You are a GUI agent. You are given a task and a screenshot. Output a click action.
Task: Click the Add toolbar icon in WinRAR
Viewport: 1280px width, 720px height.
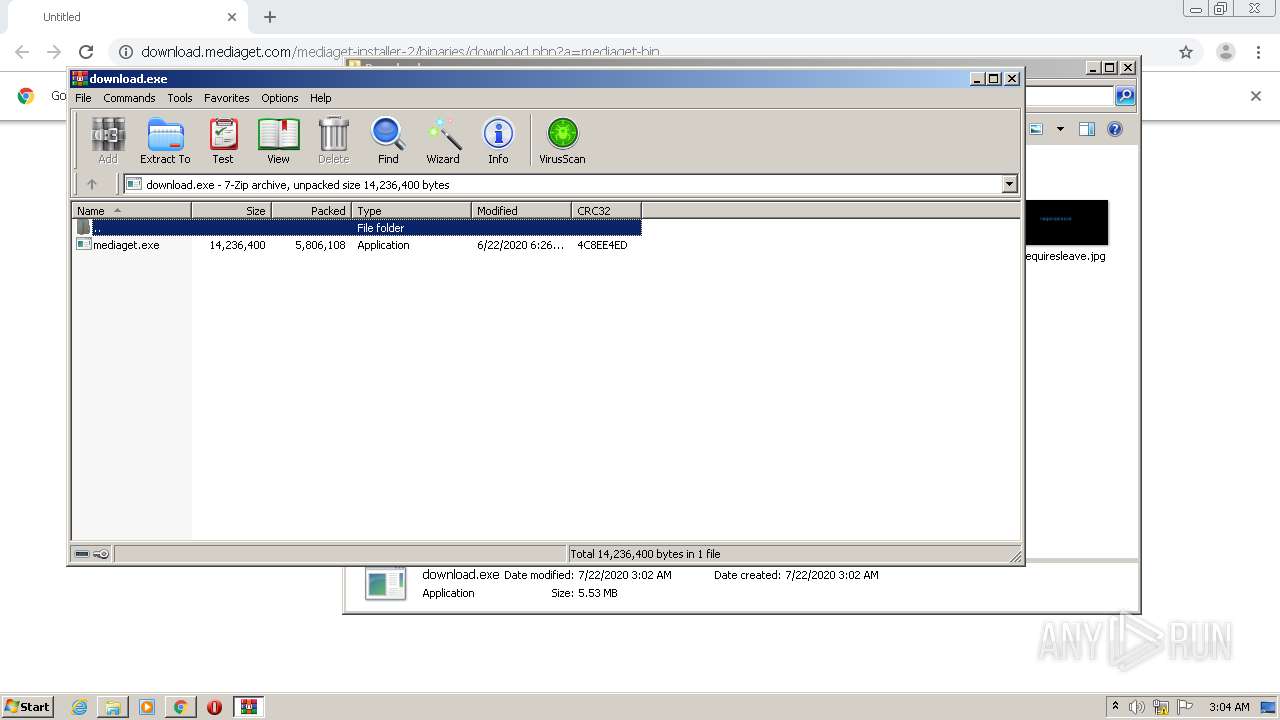tap(108, 140)
